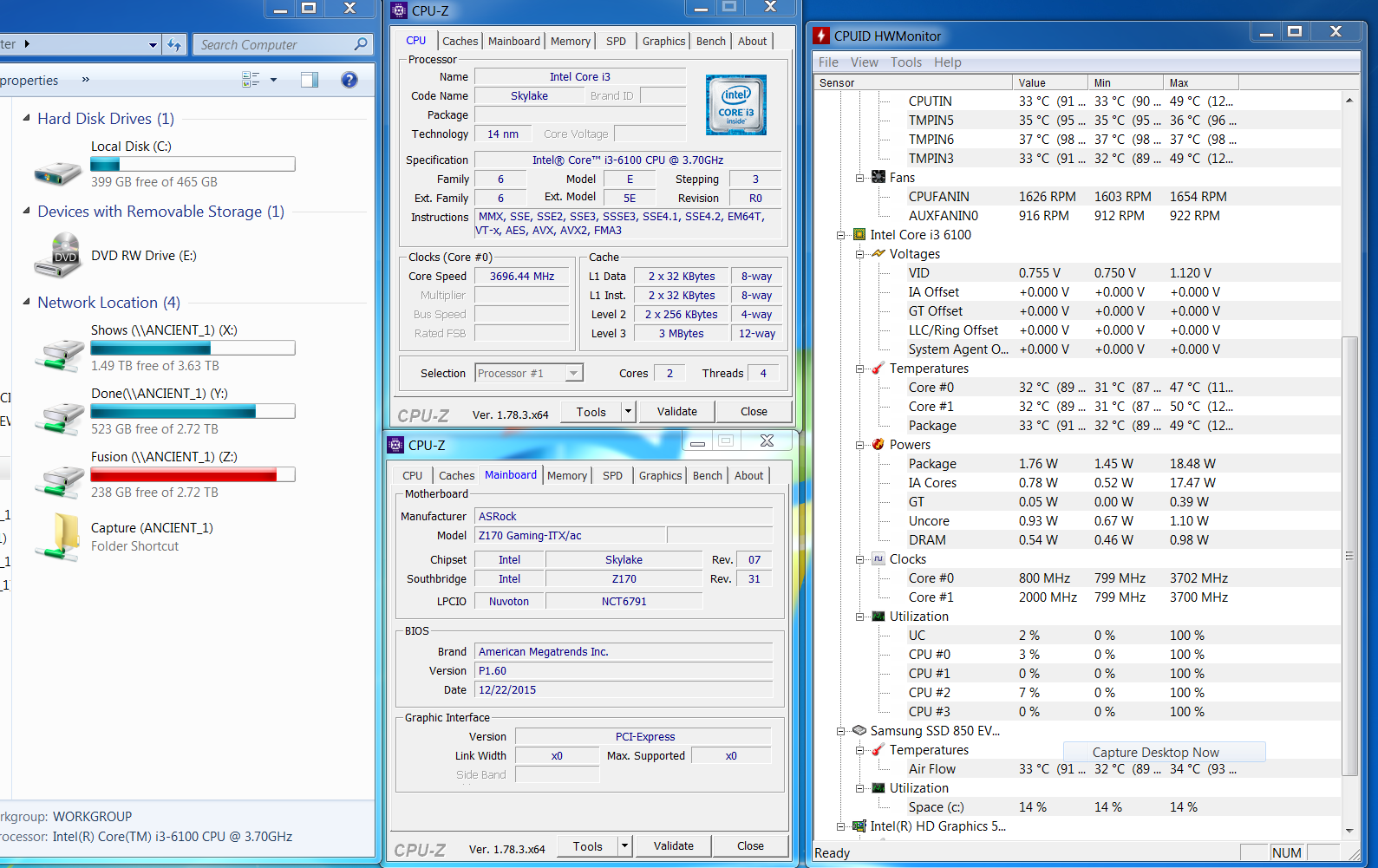Click Close button in CPU-Z Processor window

point(754,411)
